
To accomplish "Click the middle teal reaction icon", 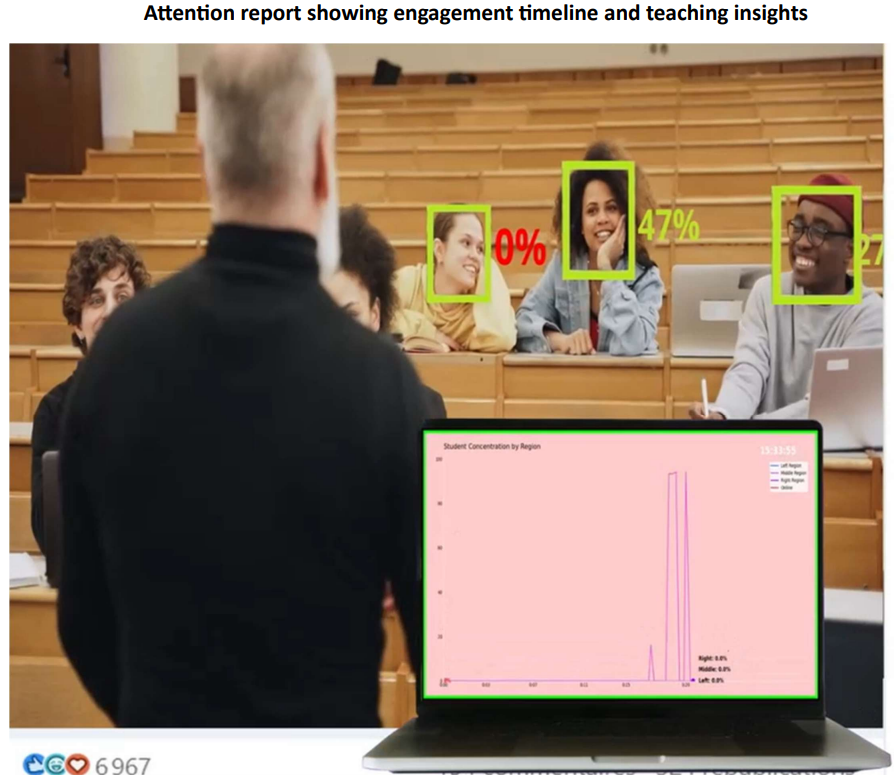I will [55, 765].
